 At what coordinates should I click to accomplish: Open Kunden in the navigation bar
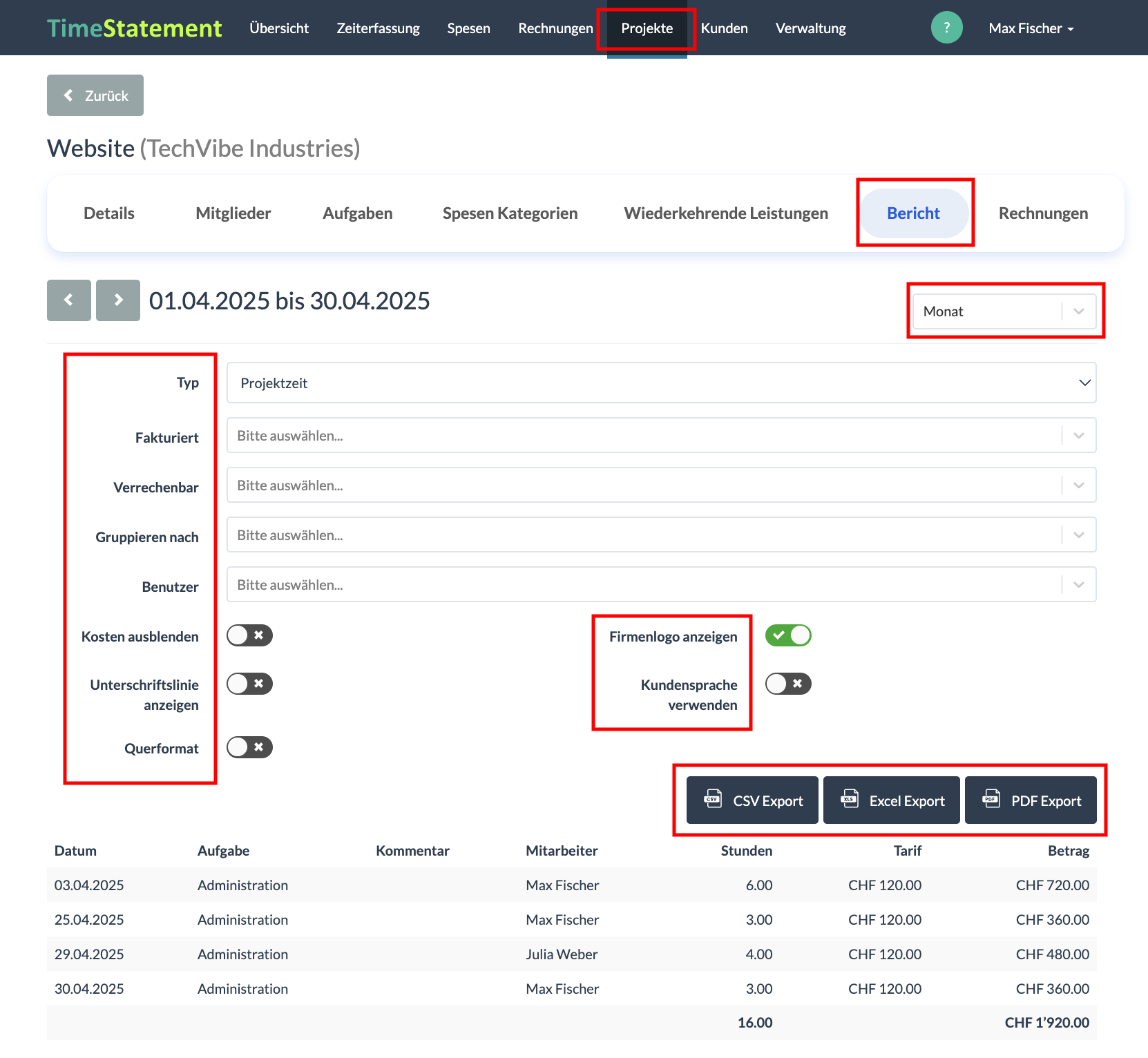(724, 28)
